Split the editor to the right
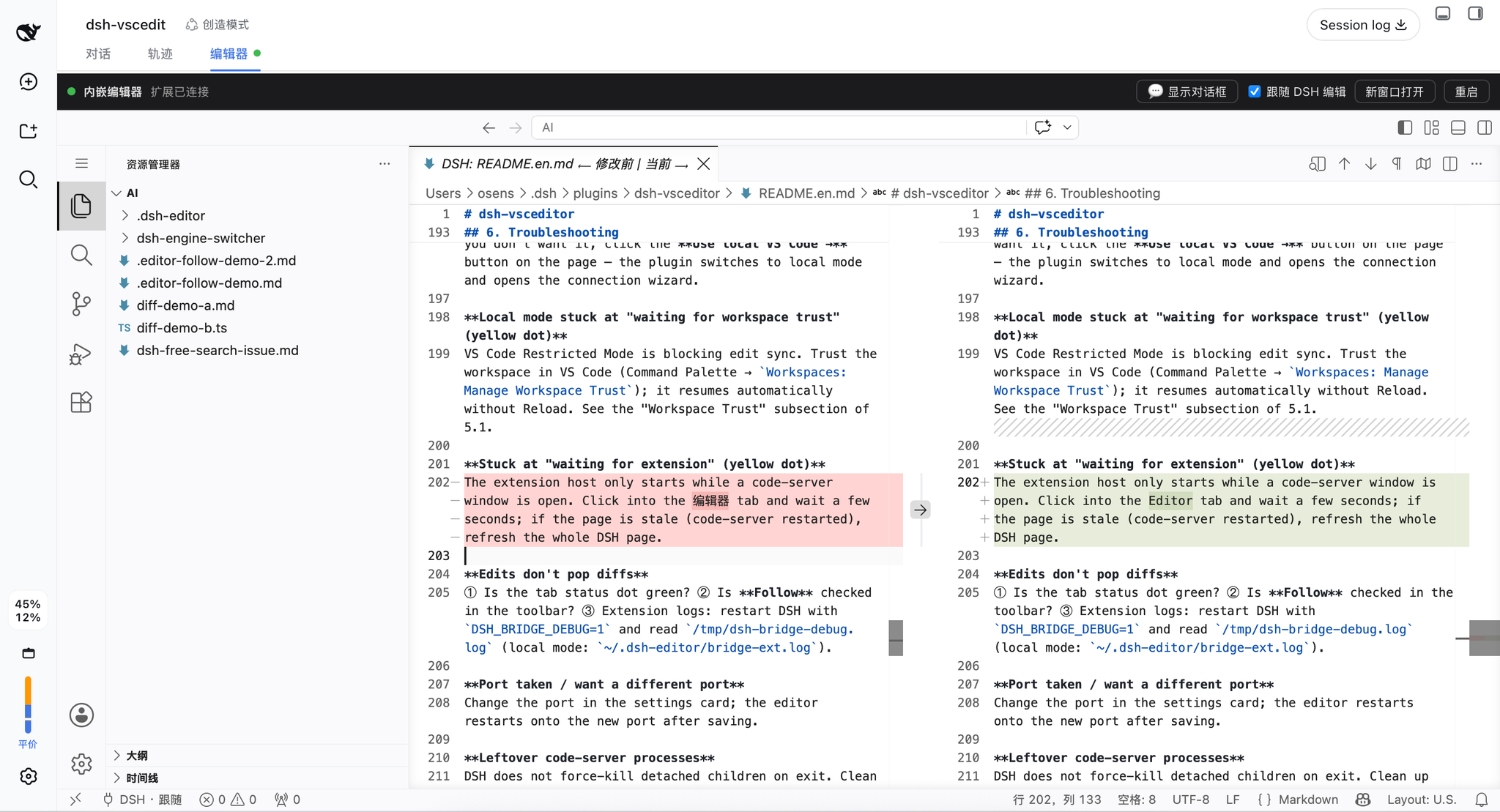This screenshot has height=812, width=1500. pyautogui.click(x=1449, y=164)
